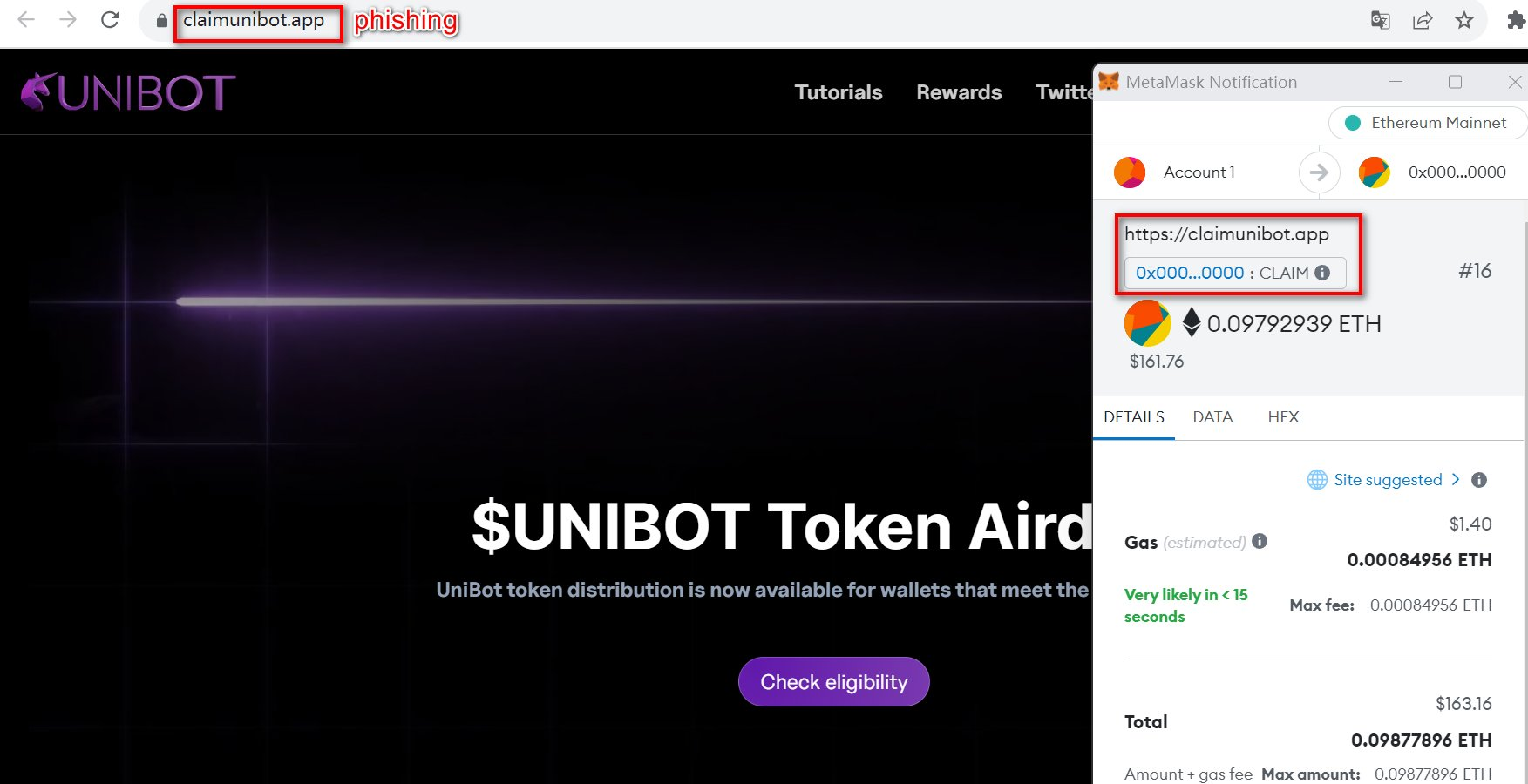Click the Site suggested link
The image size is (1528, 784).
point(1388,480)
